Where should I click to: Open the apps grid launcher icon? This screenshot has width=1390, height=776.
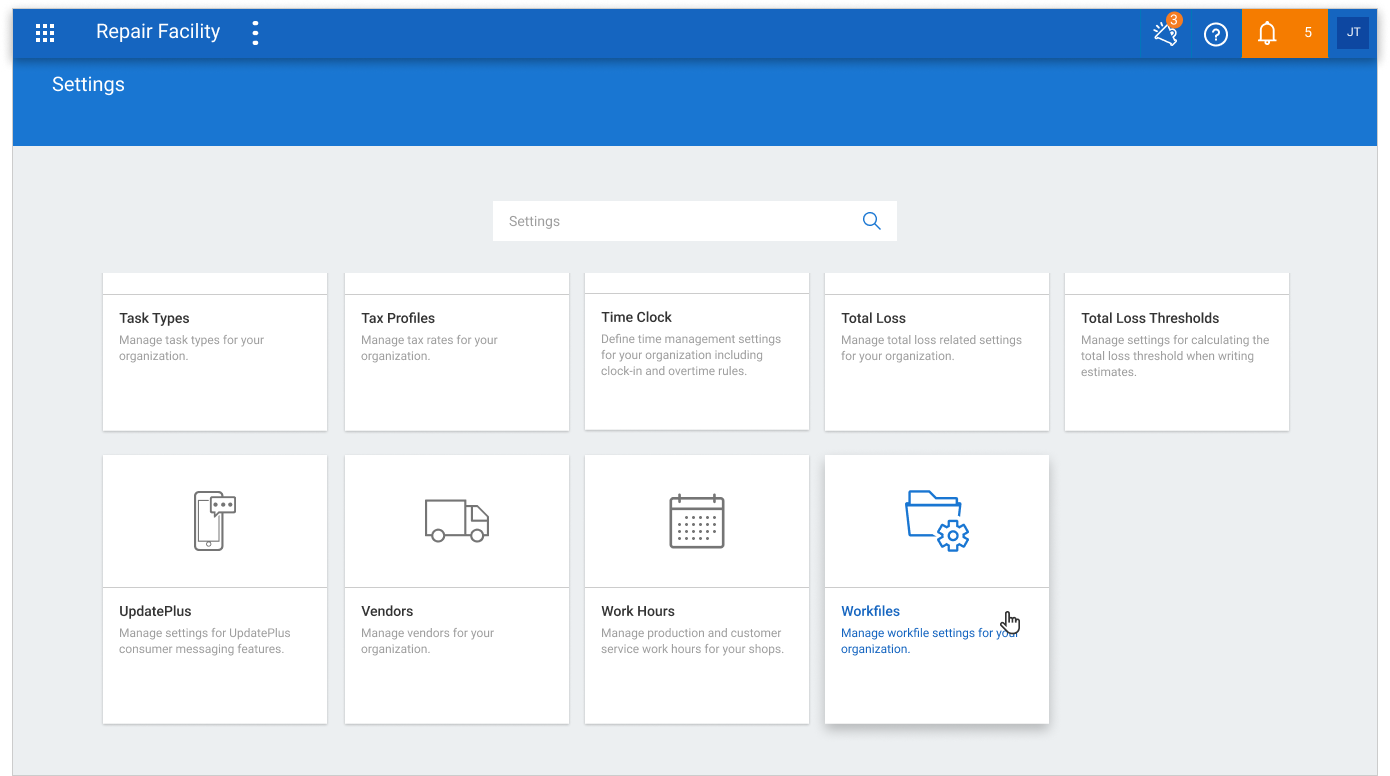45,33
